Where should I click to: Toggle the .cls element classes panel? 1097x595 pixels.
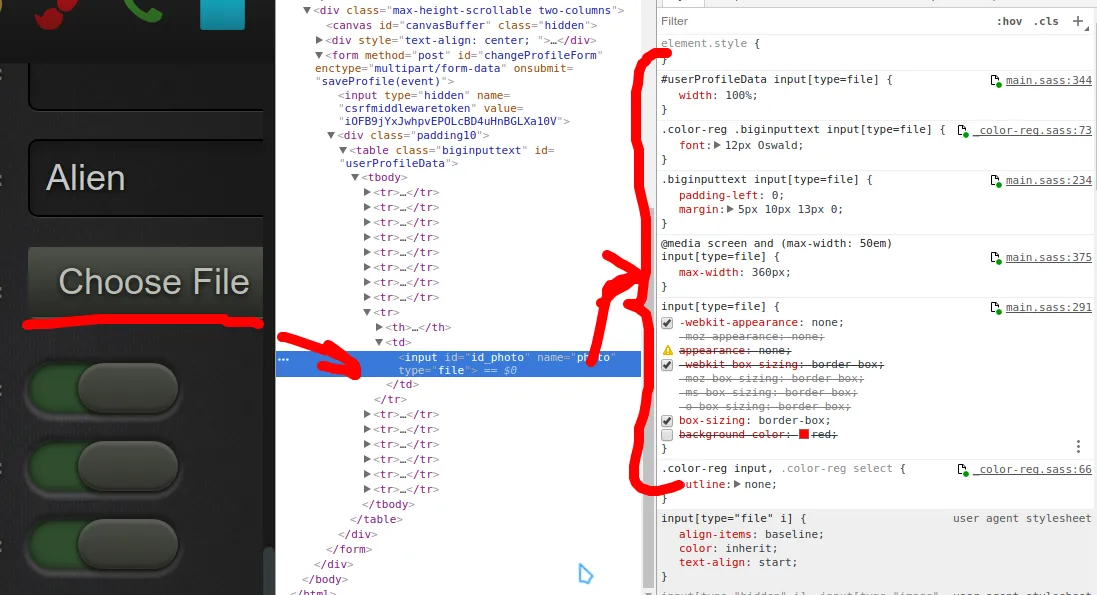click(x=1047, y=21)
